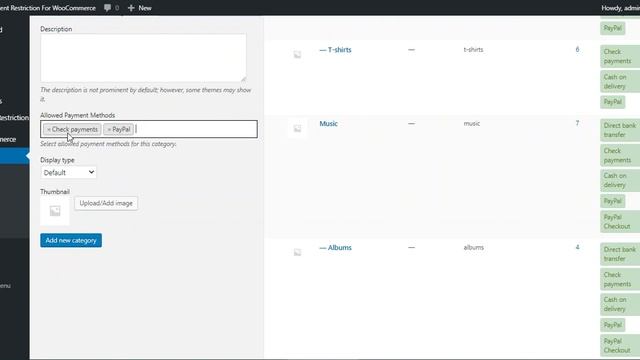Screen dimensions: 640x360
Task: Click the T-shirts row thumbnail icon
Action: click(298, 54)
